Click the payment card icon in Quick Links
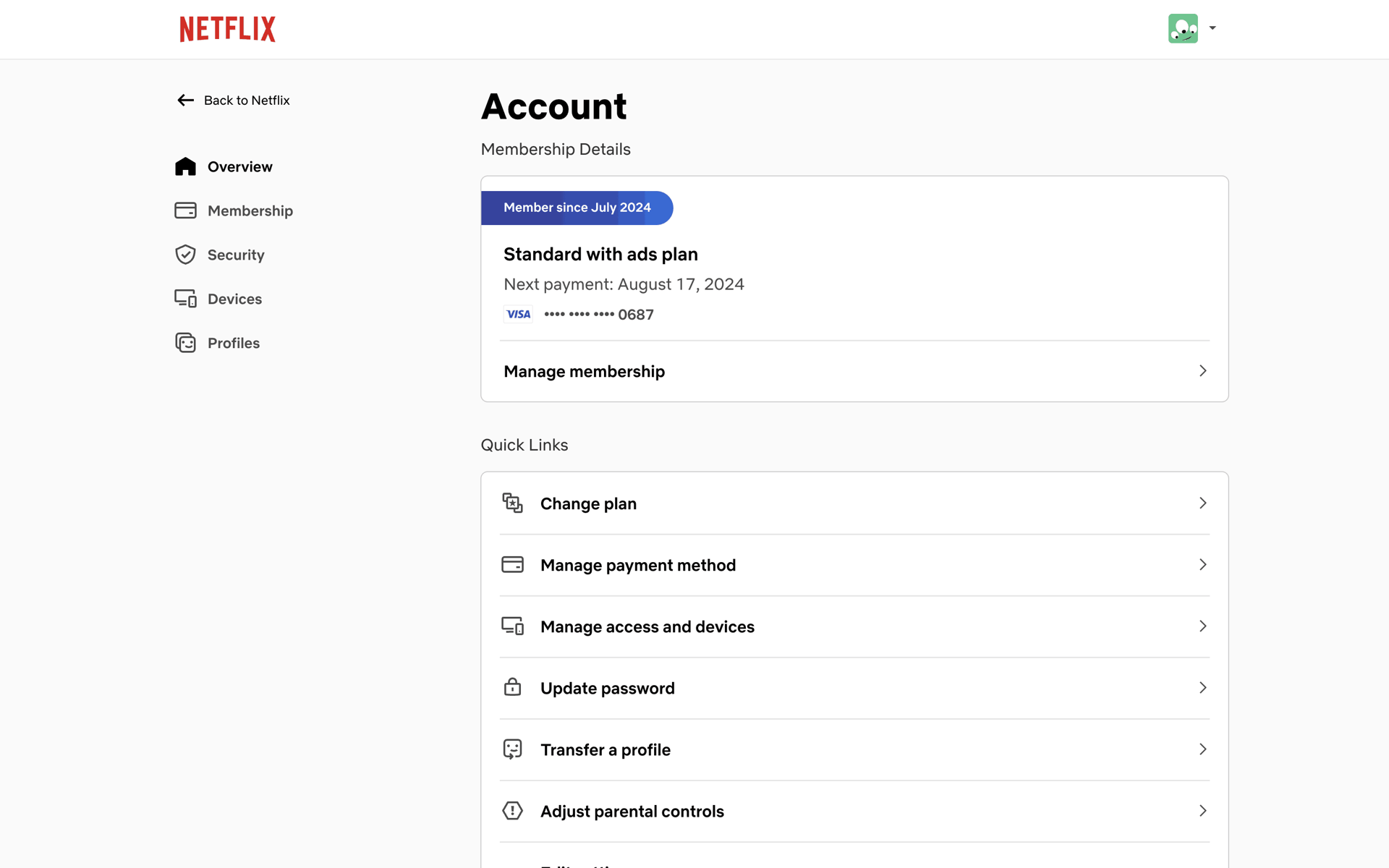 click(512, 564)
